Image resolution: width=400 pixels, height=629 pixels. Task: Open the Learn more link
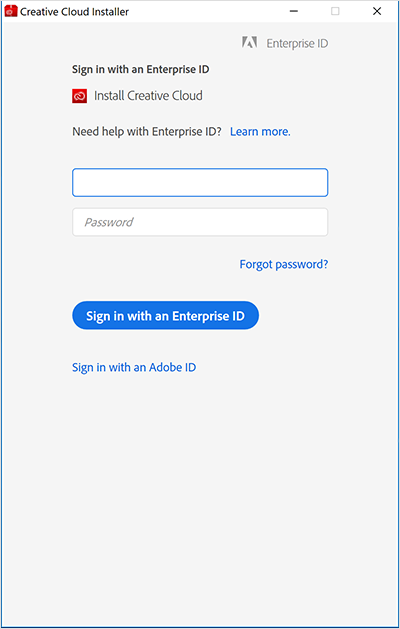point(260,132)
